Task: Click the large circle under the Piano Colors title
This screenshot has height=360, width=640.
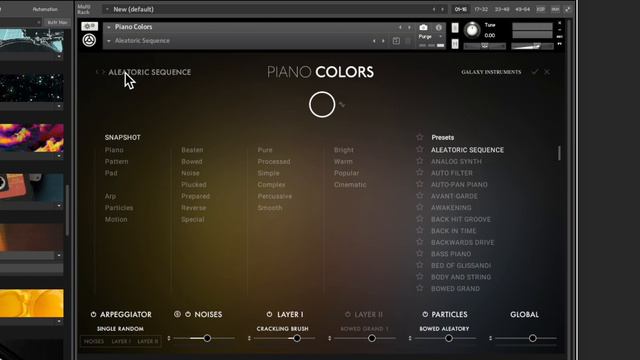Action: [322, 104]
